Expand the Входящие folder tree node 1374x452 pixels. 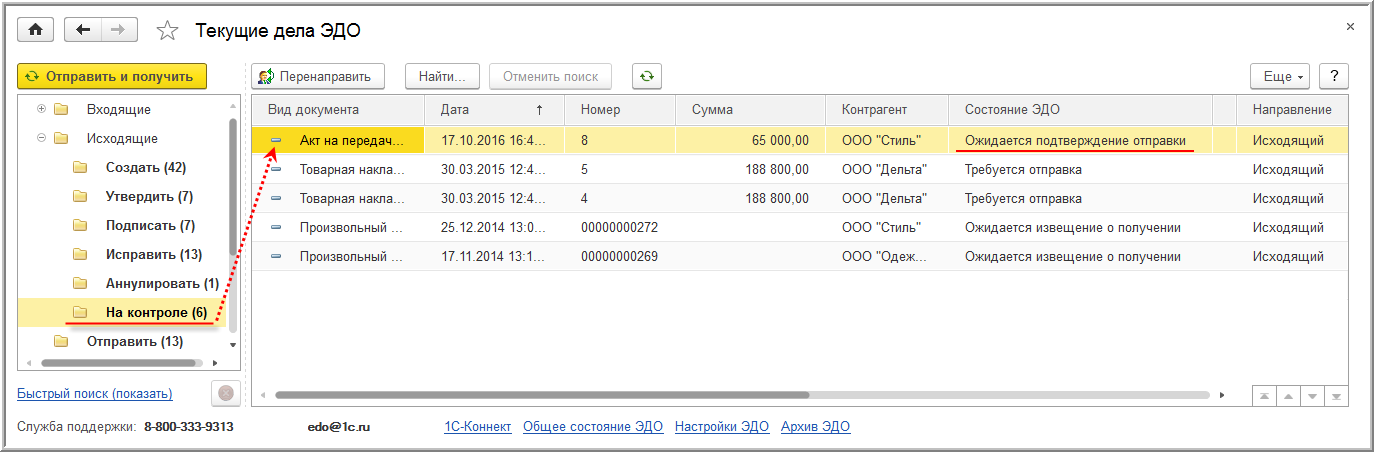coord(41,109)
